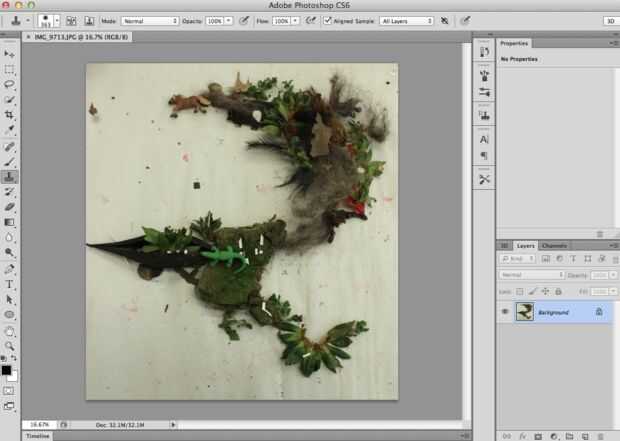The height and width of the screenshot is (441, 620).
Task: Change the screen mode icon
Action: click(9, 406)
